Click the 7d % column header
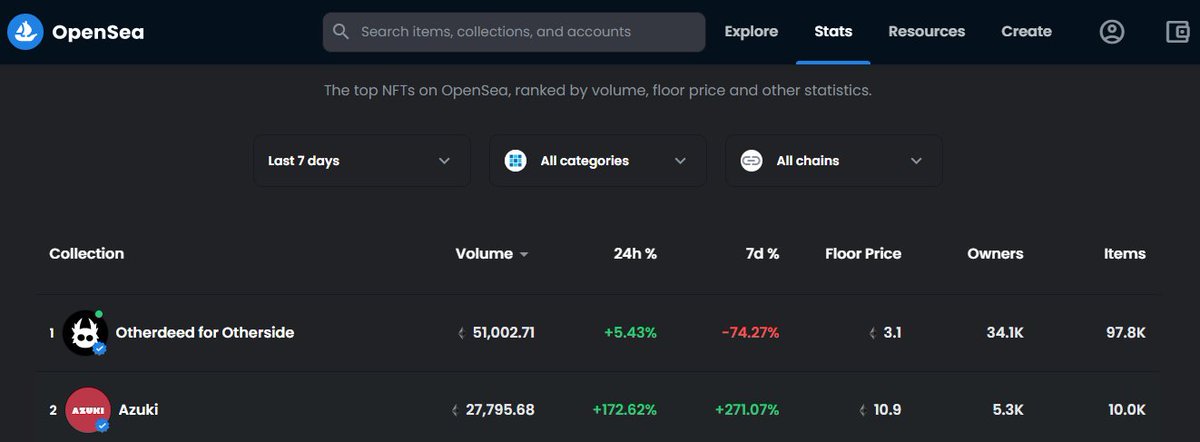 [x=762, y=254]
